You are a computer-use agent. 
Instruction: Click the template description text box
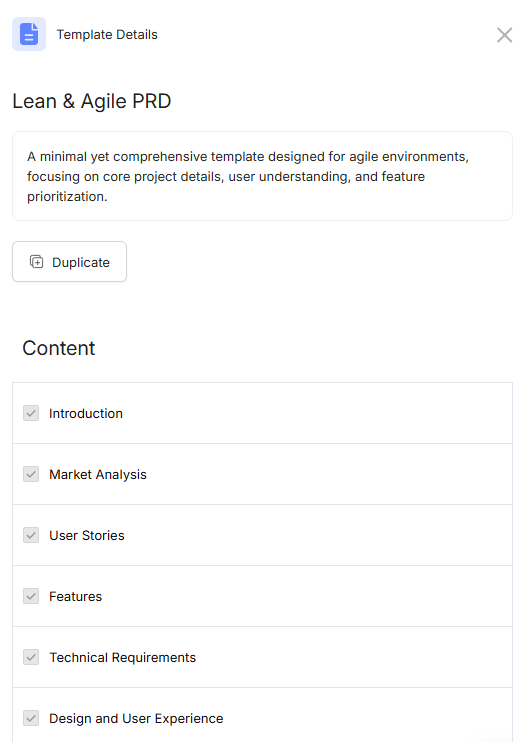click(262, 176)
